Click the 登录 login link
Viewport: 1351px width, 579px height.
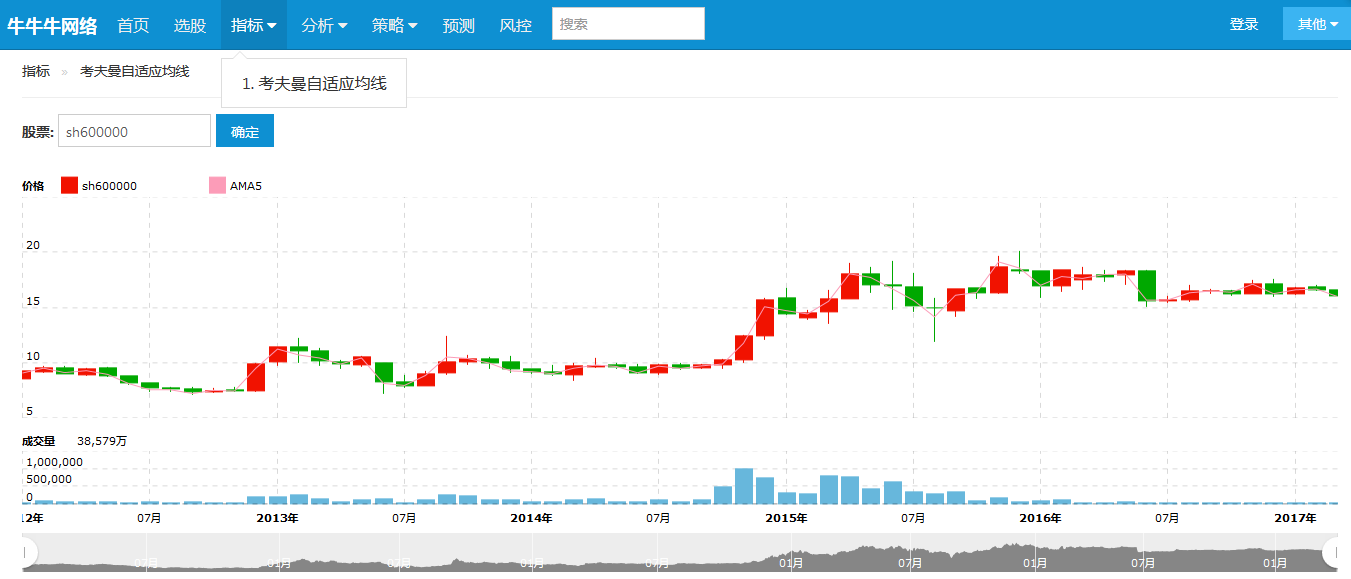[1244, 23]
